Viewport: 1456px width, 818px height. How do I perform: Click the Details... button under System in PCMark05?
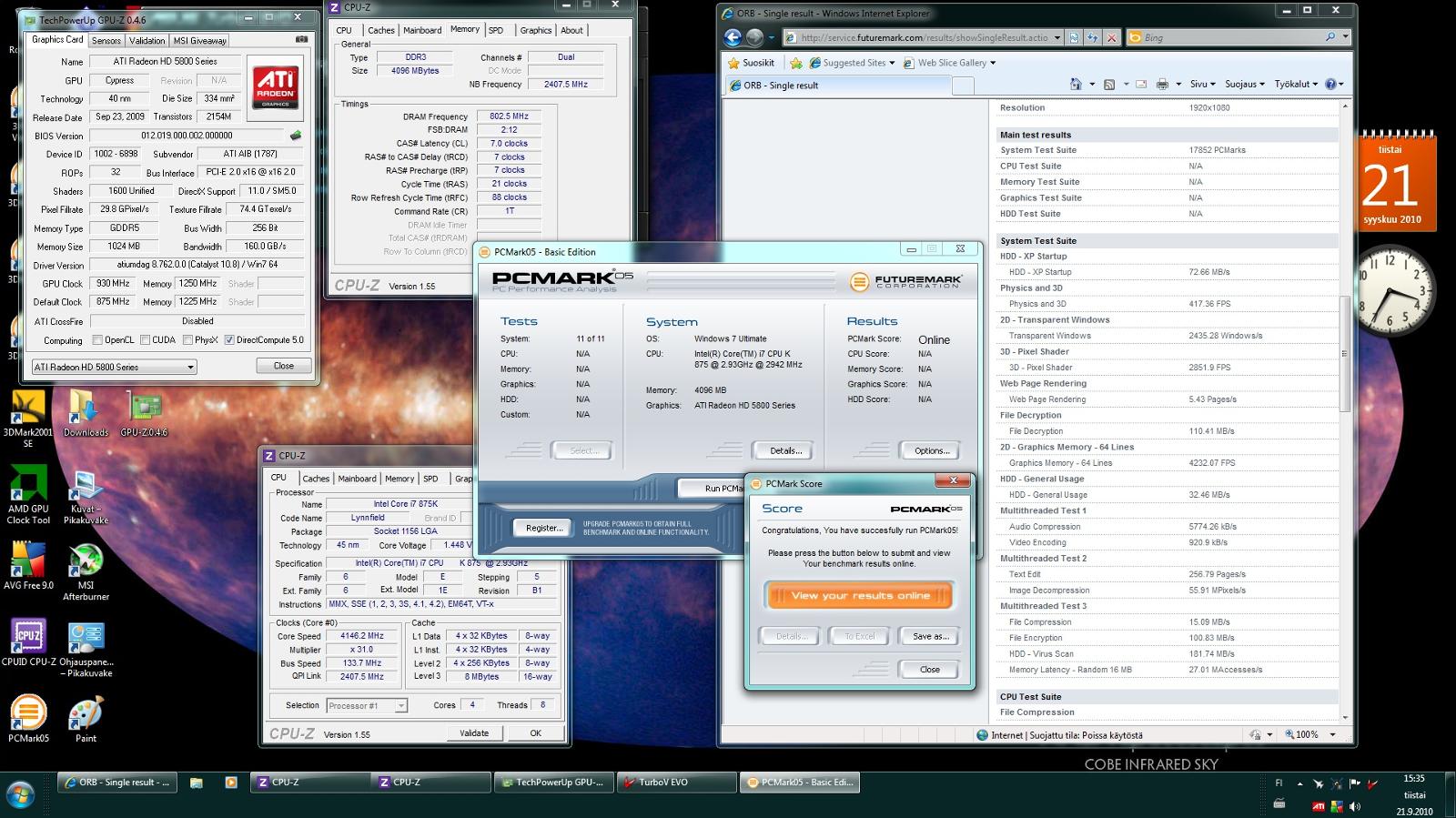785,450
